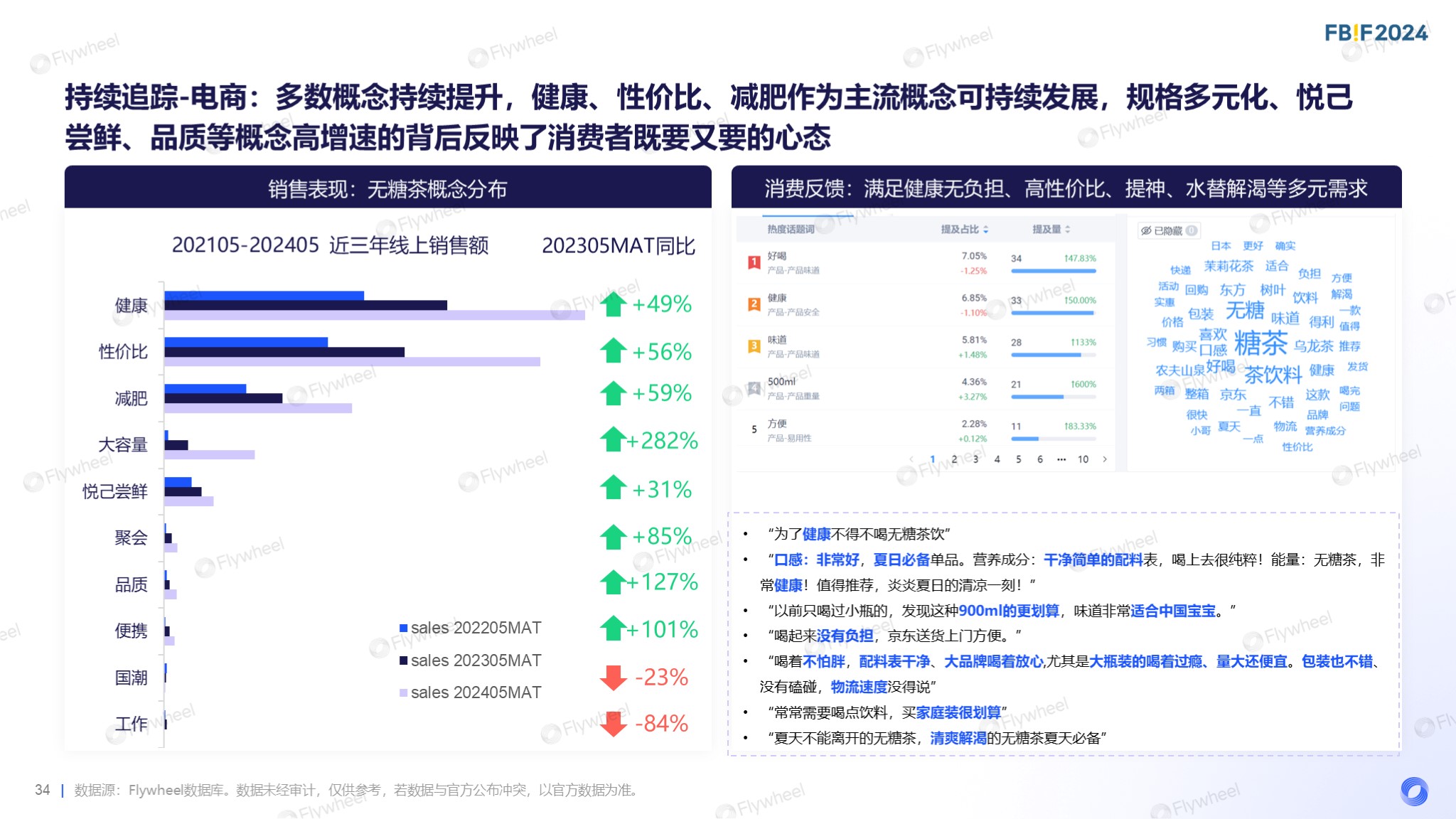Screen dimensions: 1456x819
Task: Go to page 4 in the pagination
Action: 997,459
